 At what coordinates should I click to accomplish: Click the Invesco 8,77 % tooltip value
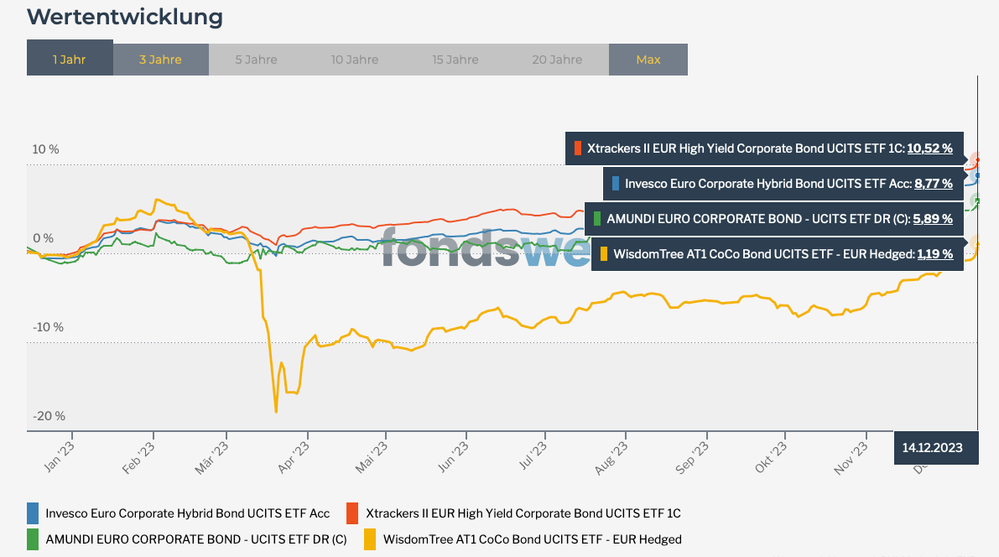(x=933, y=184)
